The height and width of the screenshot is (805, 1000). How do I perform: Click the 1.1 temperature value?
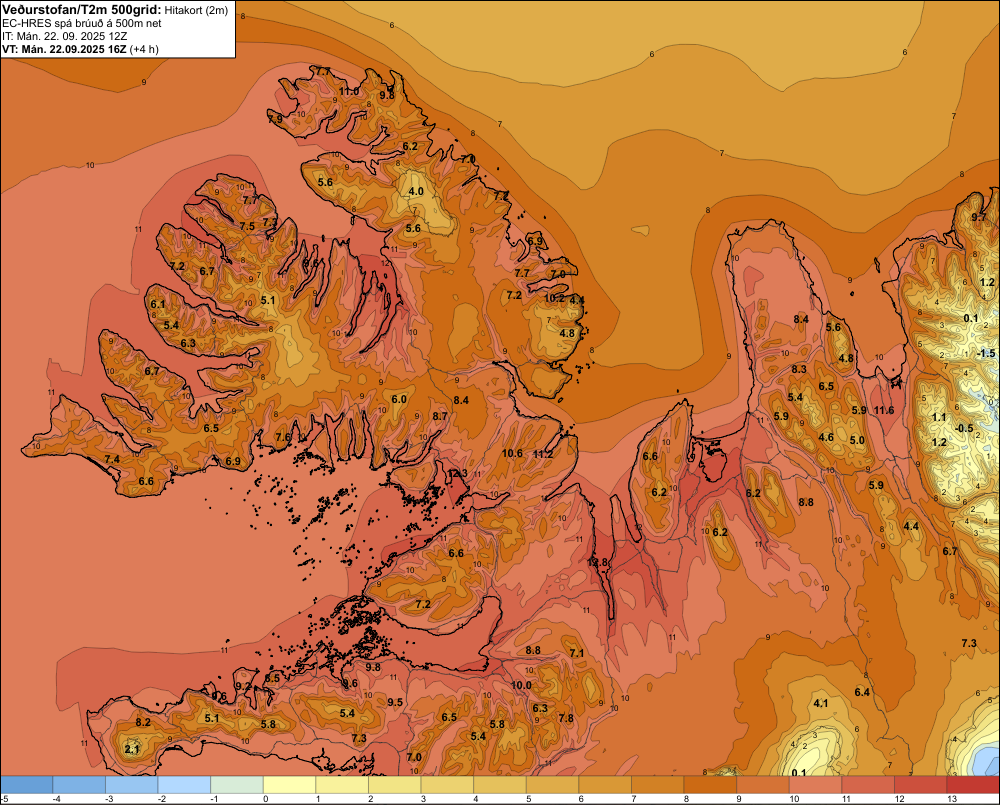(939, 417)
